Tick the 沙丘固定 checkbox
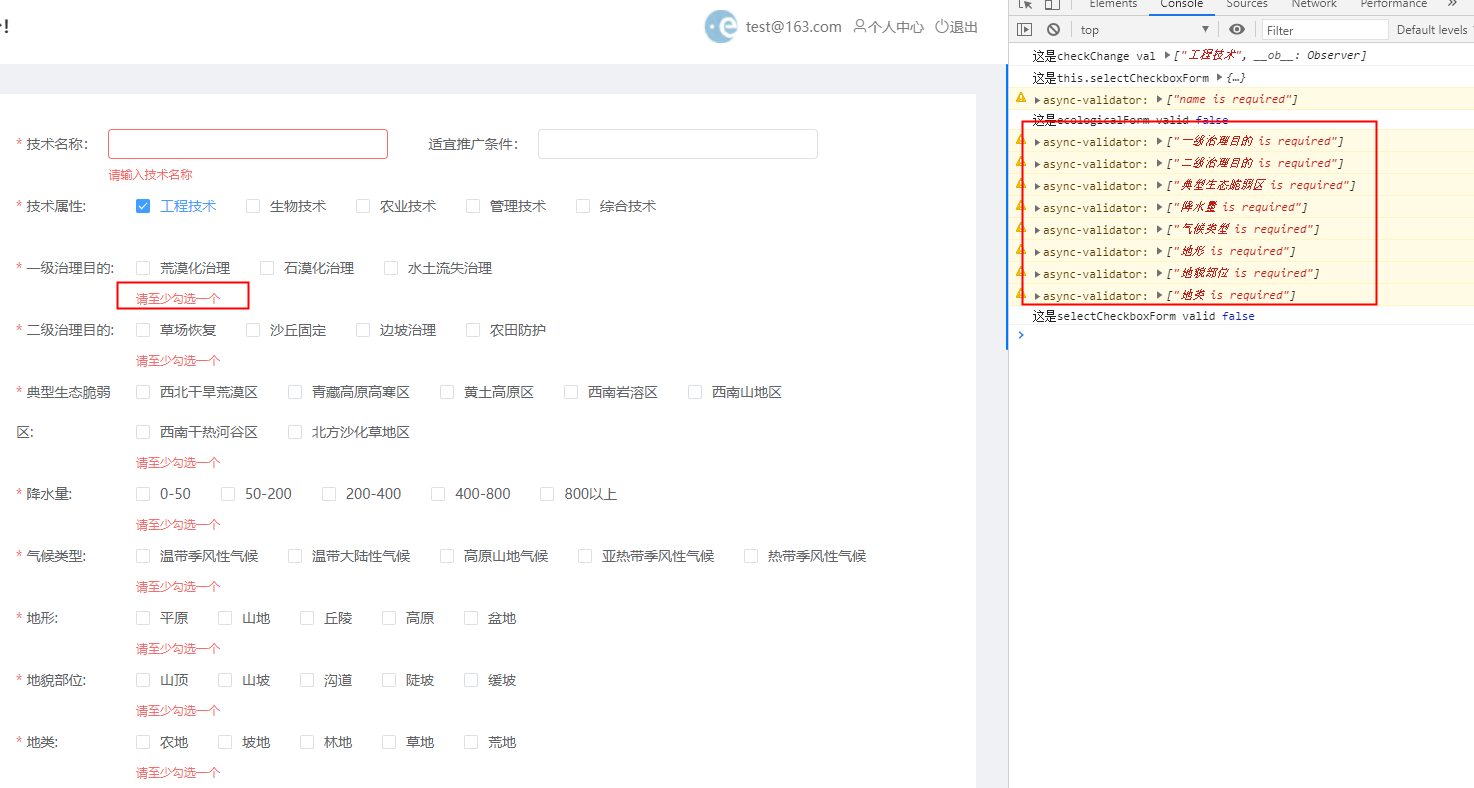Screen dimensions: 1474x788 [253, 330]
